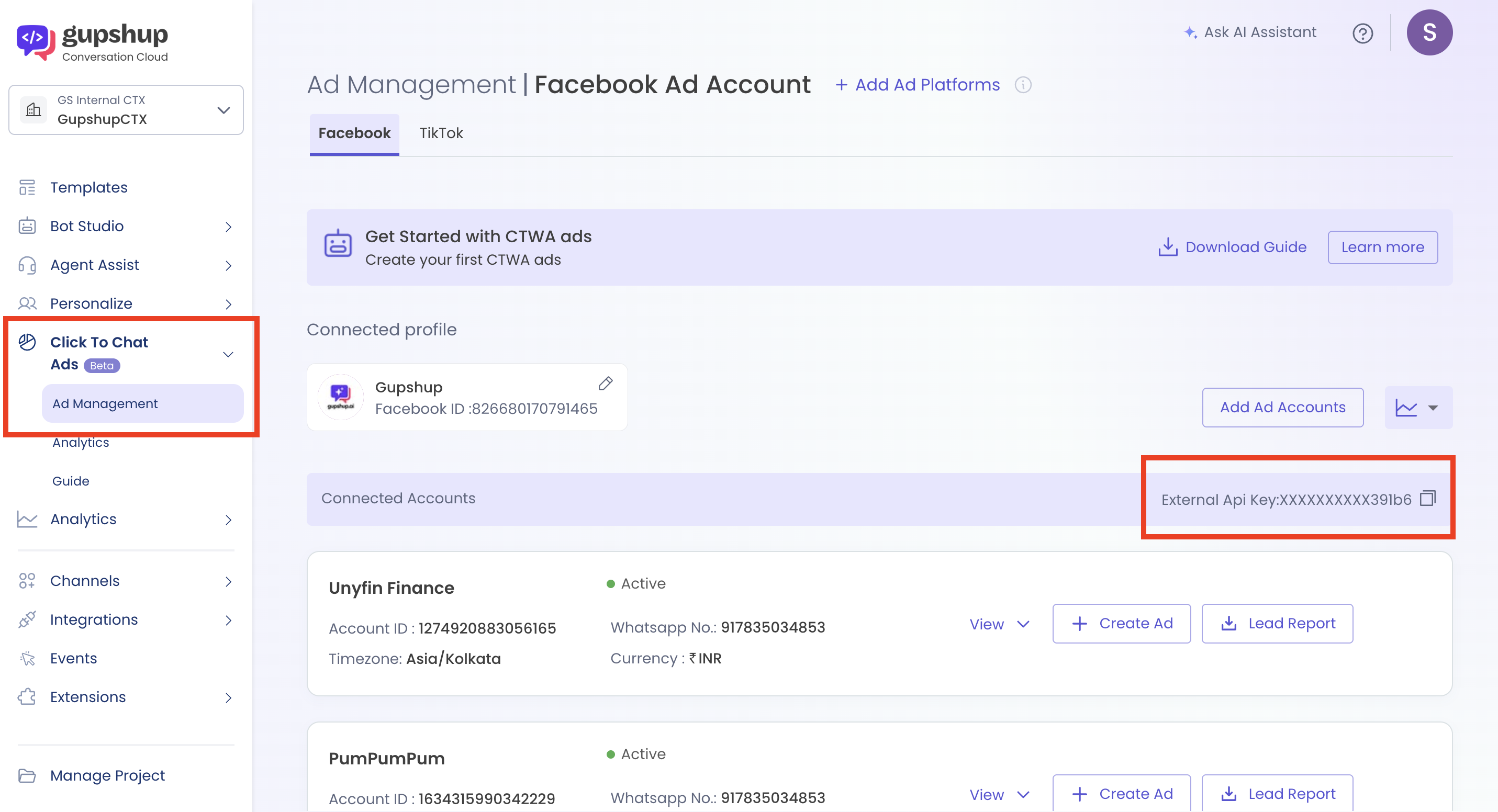1498x812 pixels.
Task: Copy the External Api Key
Action: tap(1427, 499)
